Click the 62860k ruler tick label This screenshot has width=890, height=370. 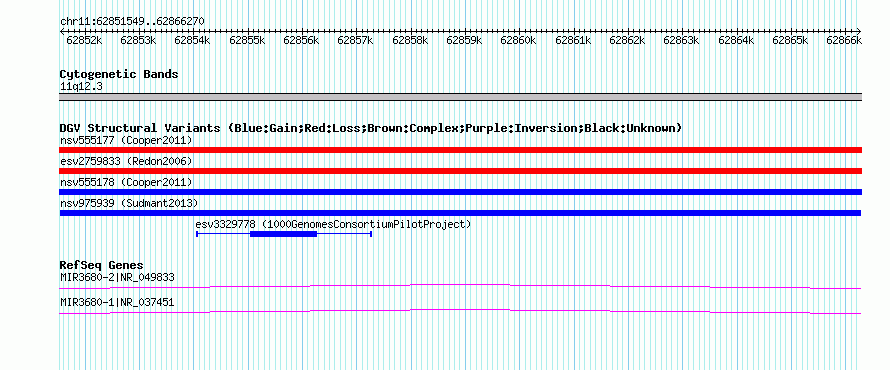click(x=518, y=40)
